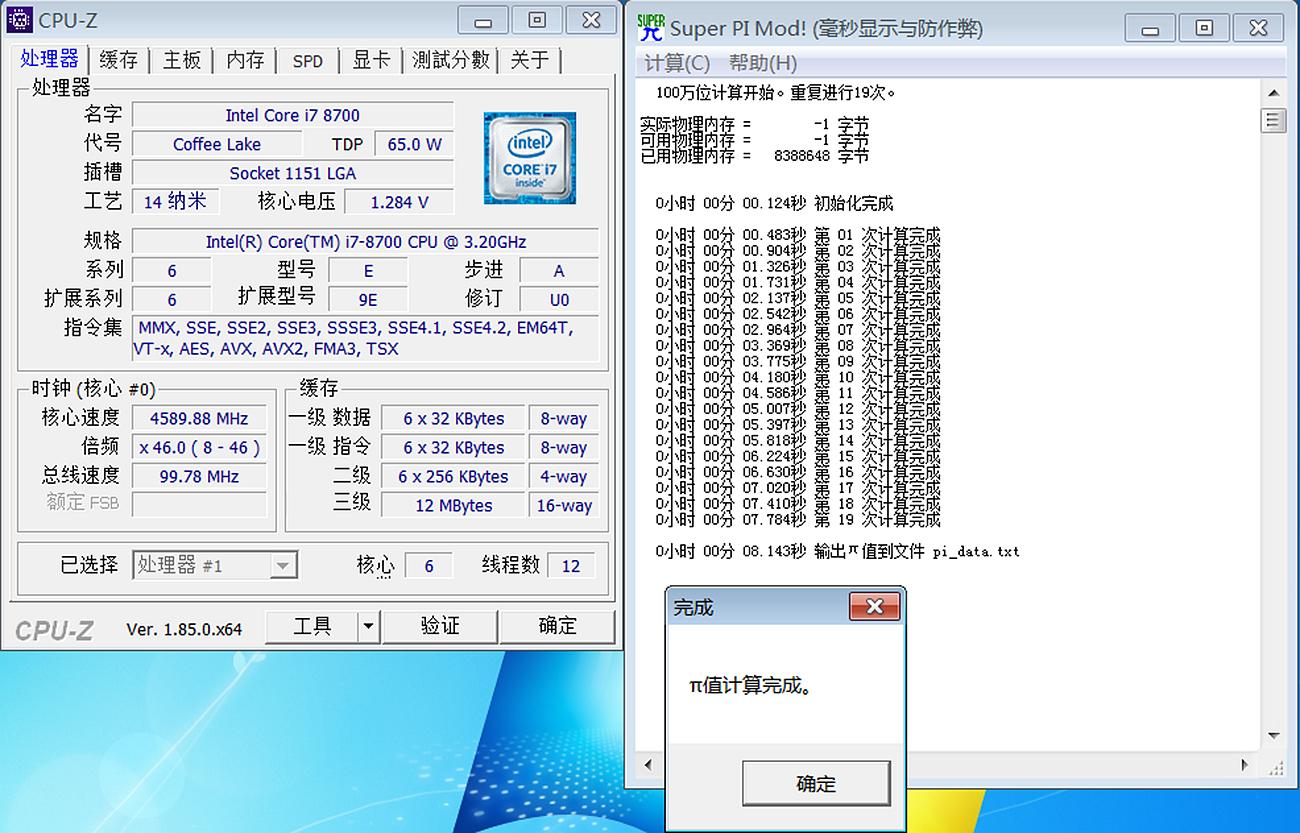
Task: Click the CPU-Z title bar app icon
Action: coord(19,20)
